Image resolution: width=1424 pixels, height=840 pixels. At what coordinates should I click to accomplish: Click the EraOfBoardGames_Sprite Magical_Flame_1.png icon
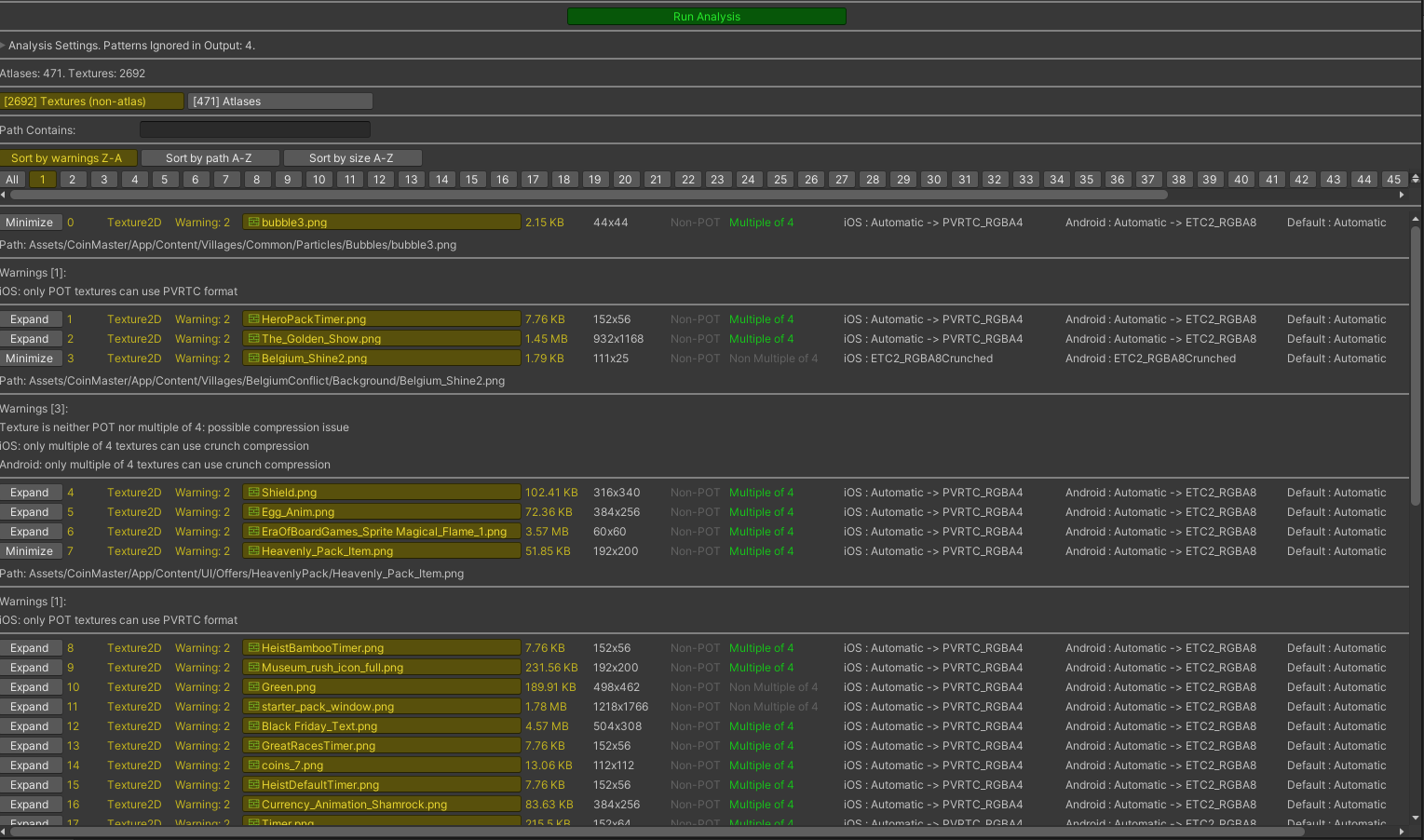pyautogui.click(x=252, y=532)
